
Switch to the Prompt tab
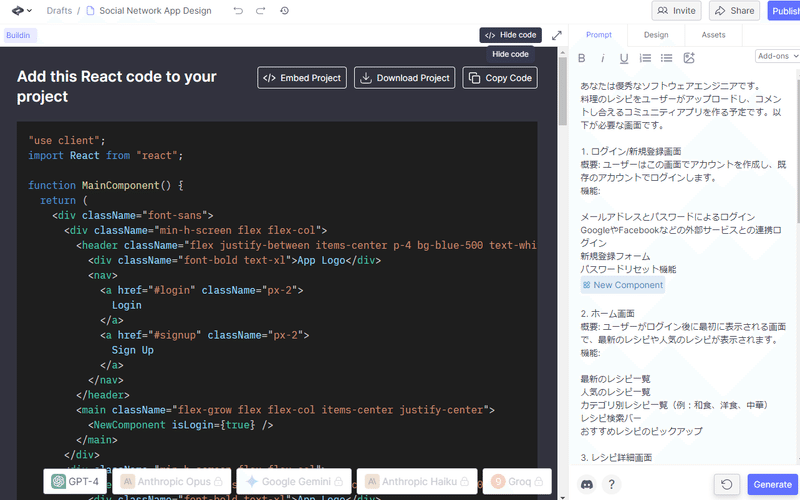(598, 35)
